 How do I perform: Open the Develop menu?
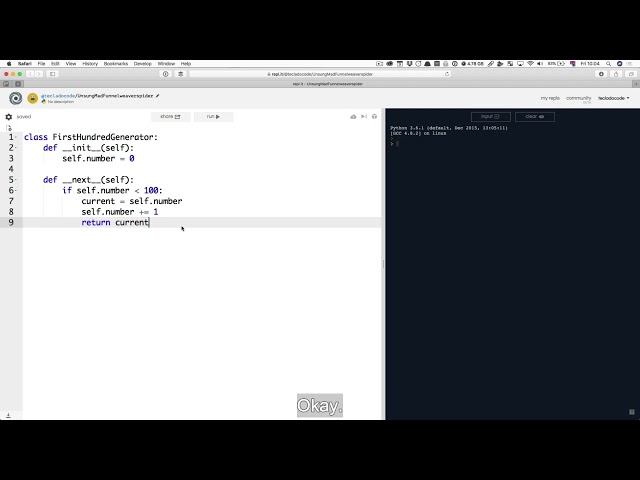tap(142, 64)
